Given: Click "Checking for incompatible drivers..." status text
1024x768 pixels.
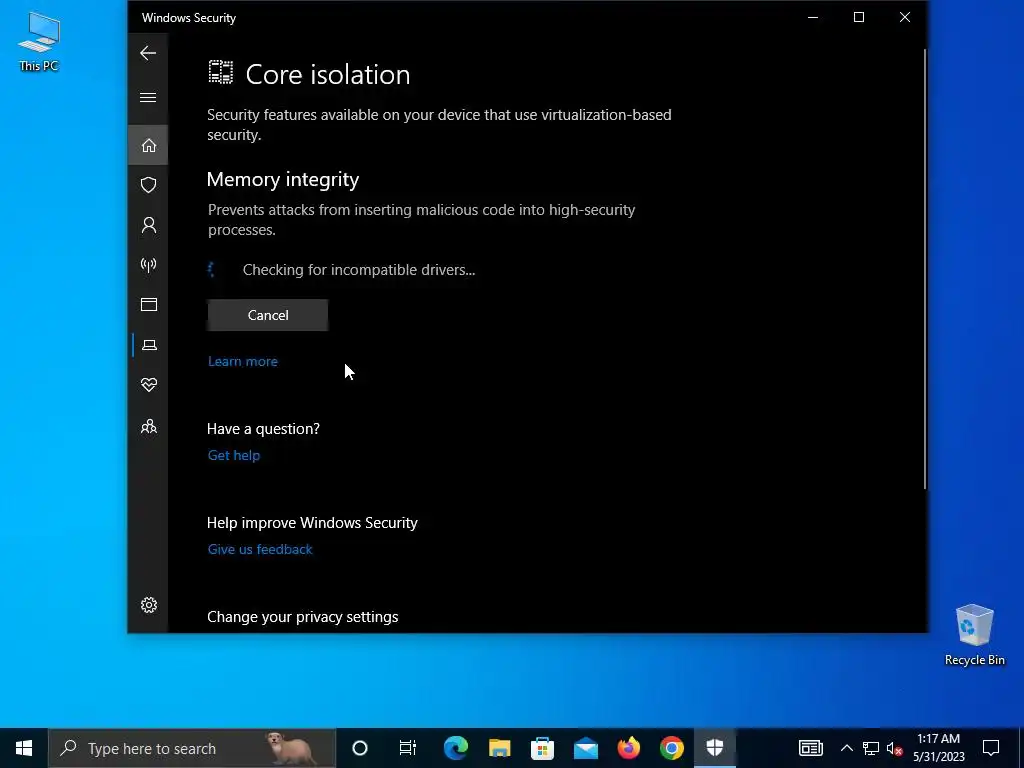Looking at the screenshot, I should (359, 270).
